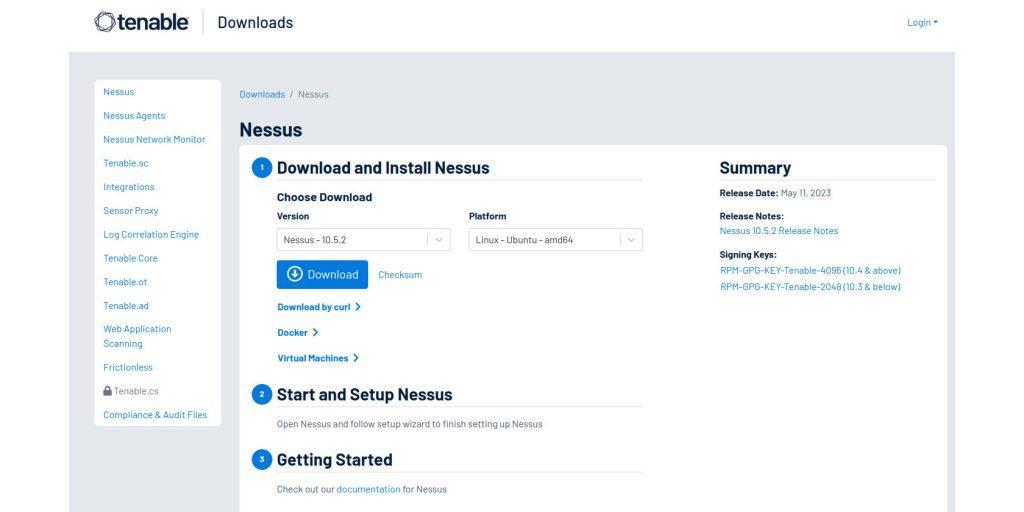Select Nessus in the sidebar
This screenshot has height=512, width=1024.
click(119, 92)
